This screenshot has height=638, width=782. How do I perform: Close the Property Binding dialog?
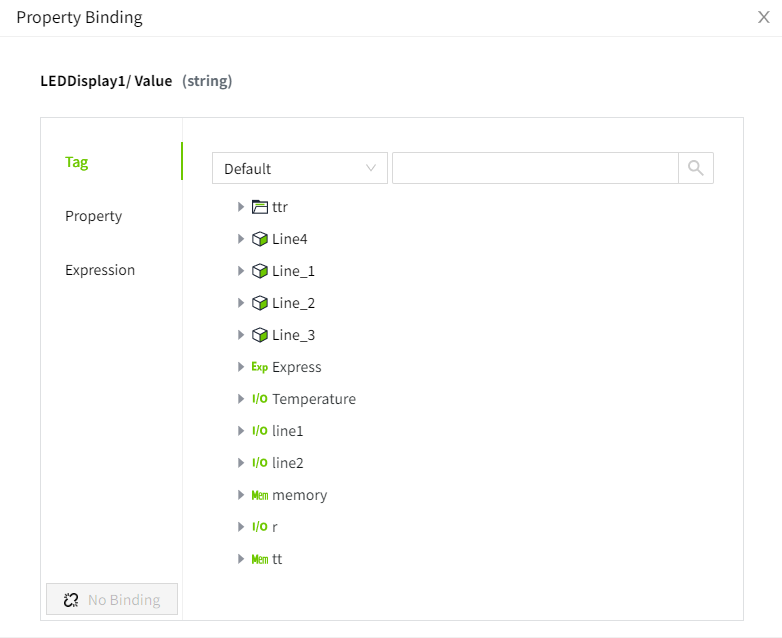[x=764, y=17]
